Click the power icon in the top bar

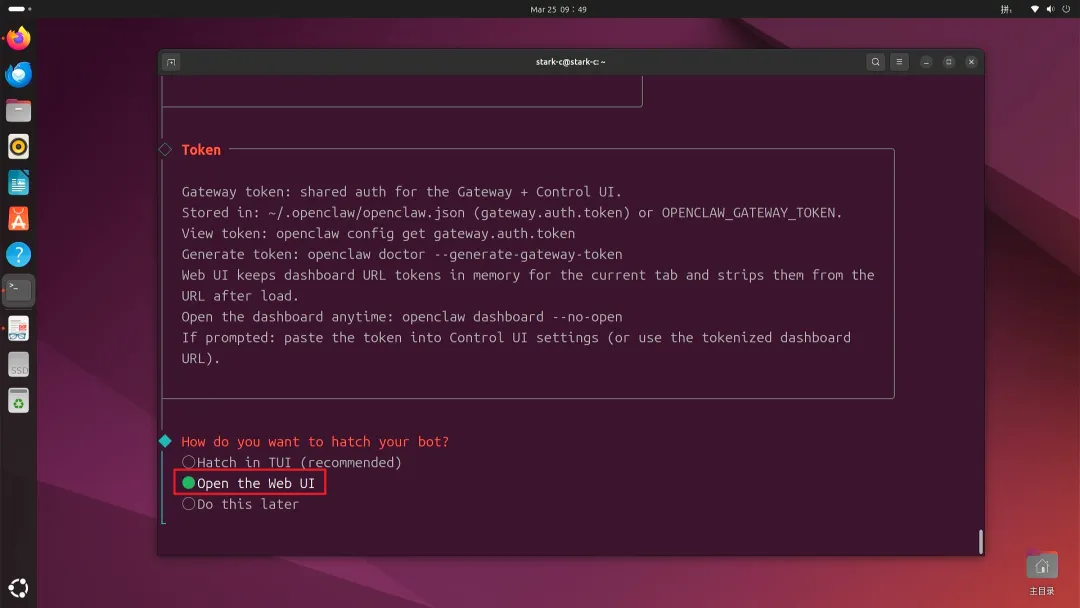click(x=1066, y=9)
